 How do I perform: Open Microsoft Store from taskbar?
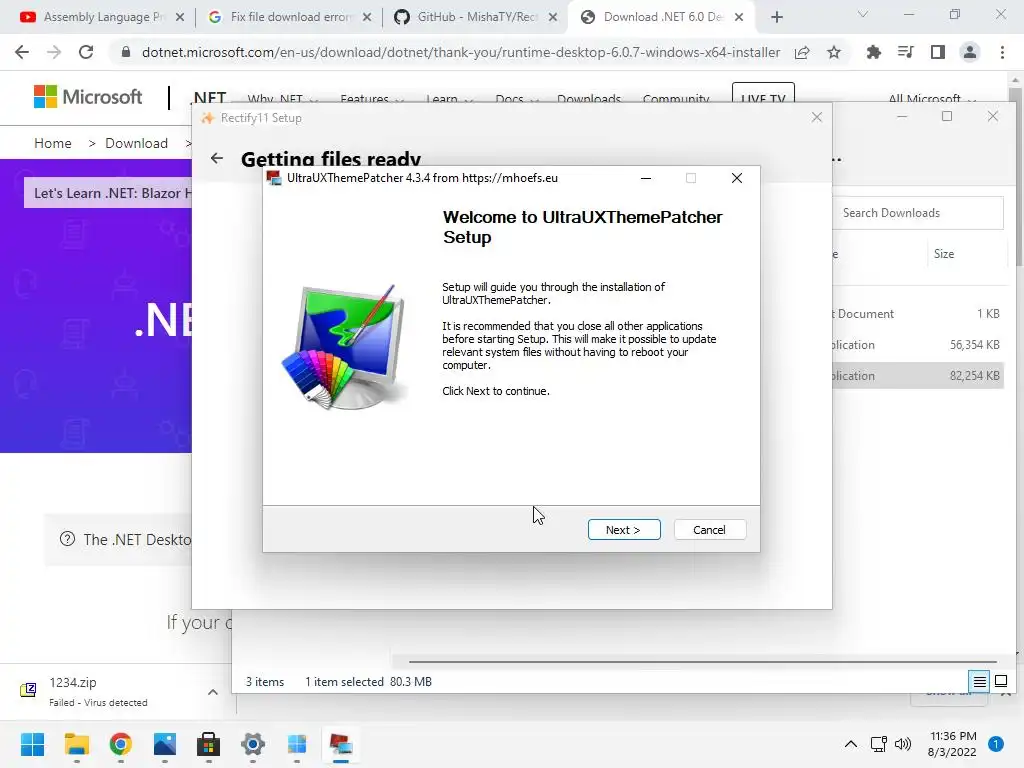tap(208, 744)
